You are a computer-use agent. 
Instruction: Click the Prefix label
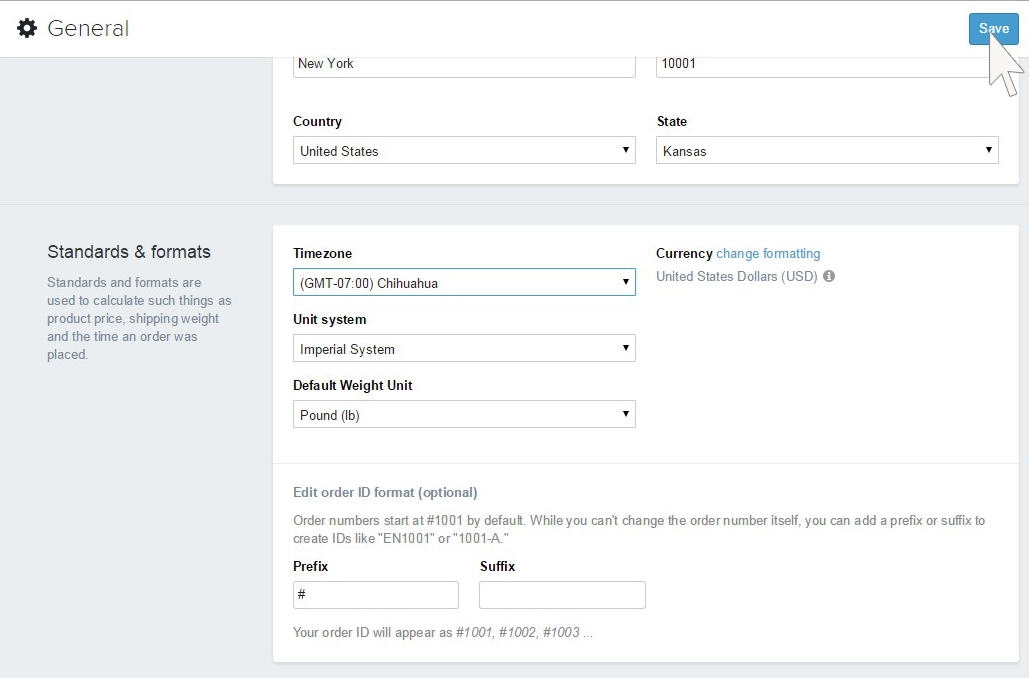pyautogui.click(x=310, y=566)
